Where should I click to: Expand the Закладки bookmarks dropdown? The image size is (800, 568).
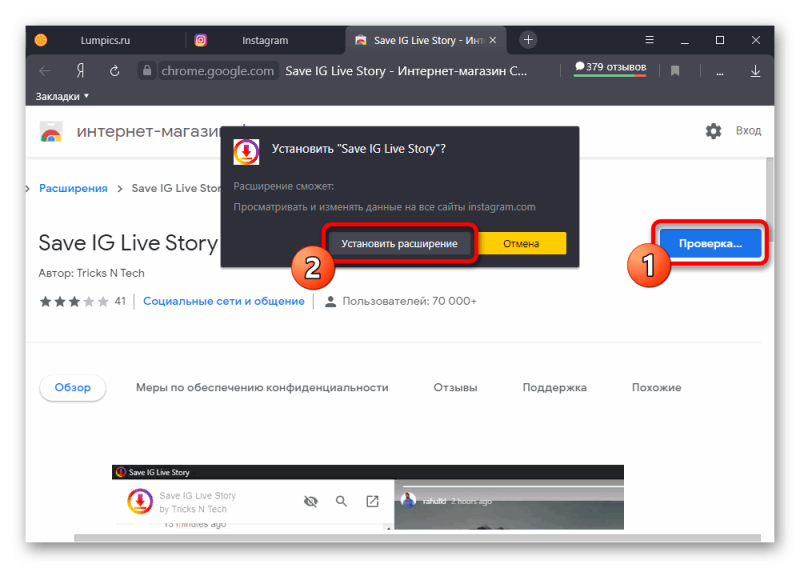(62, 96)
